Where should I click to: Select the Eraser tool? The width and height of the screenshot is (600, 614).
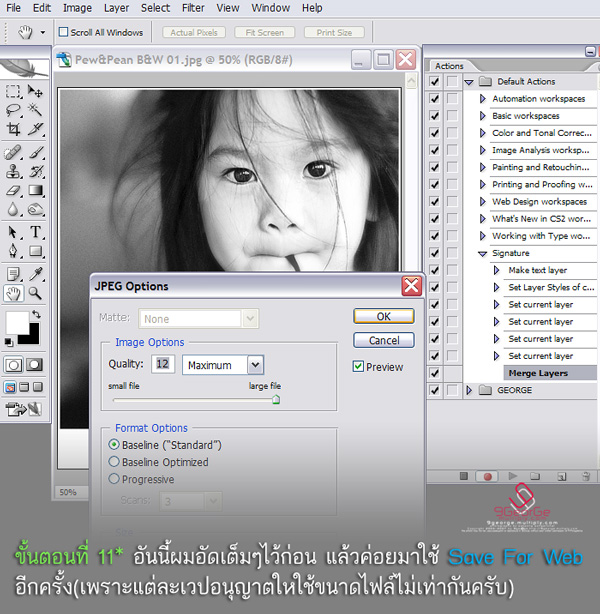[x=13, y=190]
